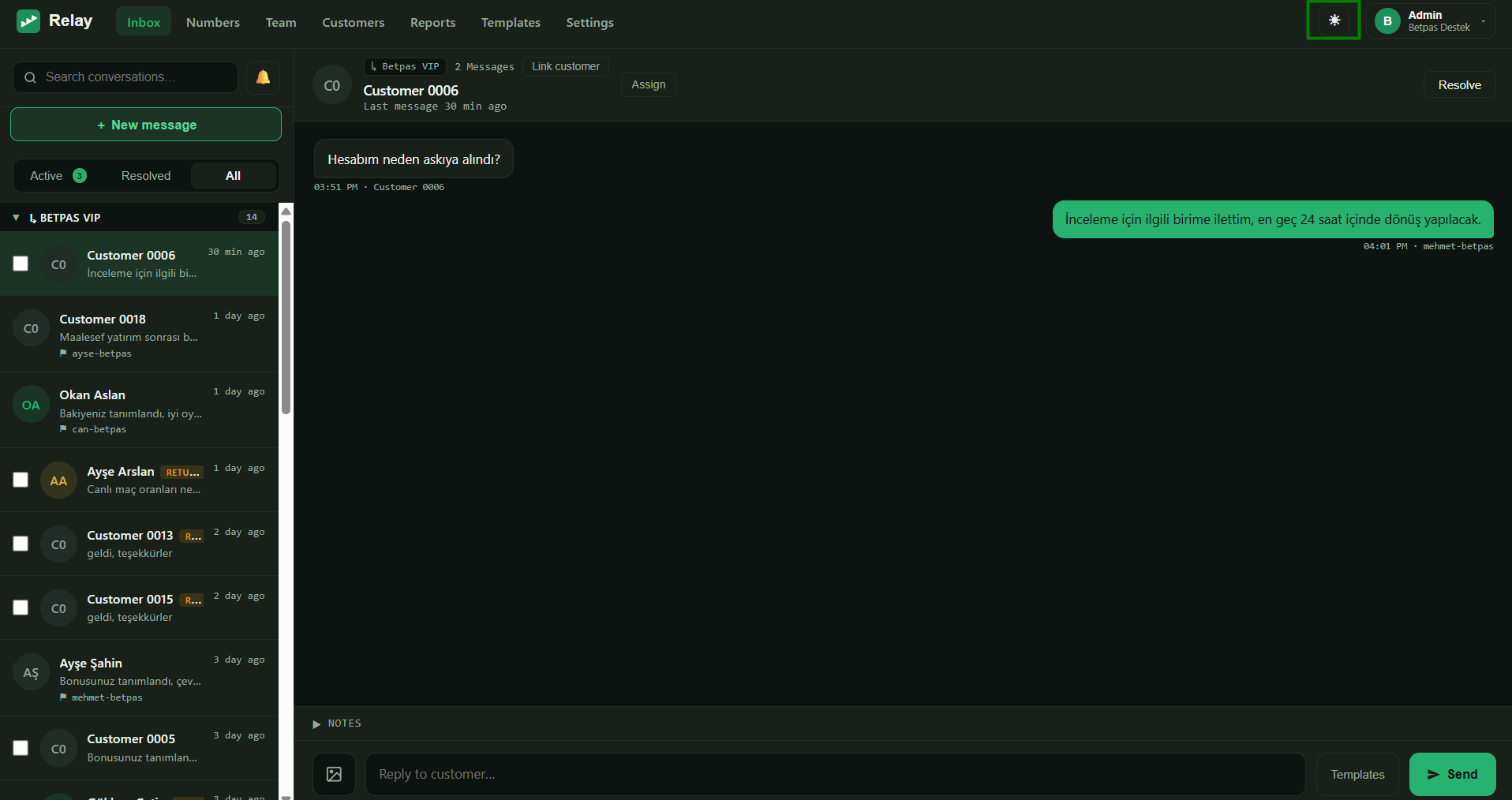Open the Okan Aslan conversation

coord(139,410)
